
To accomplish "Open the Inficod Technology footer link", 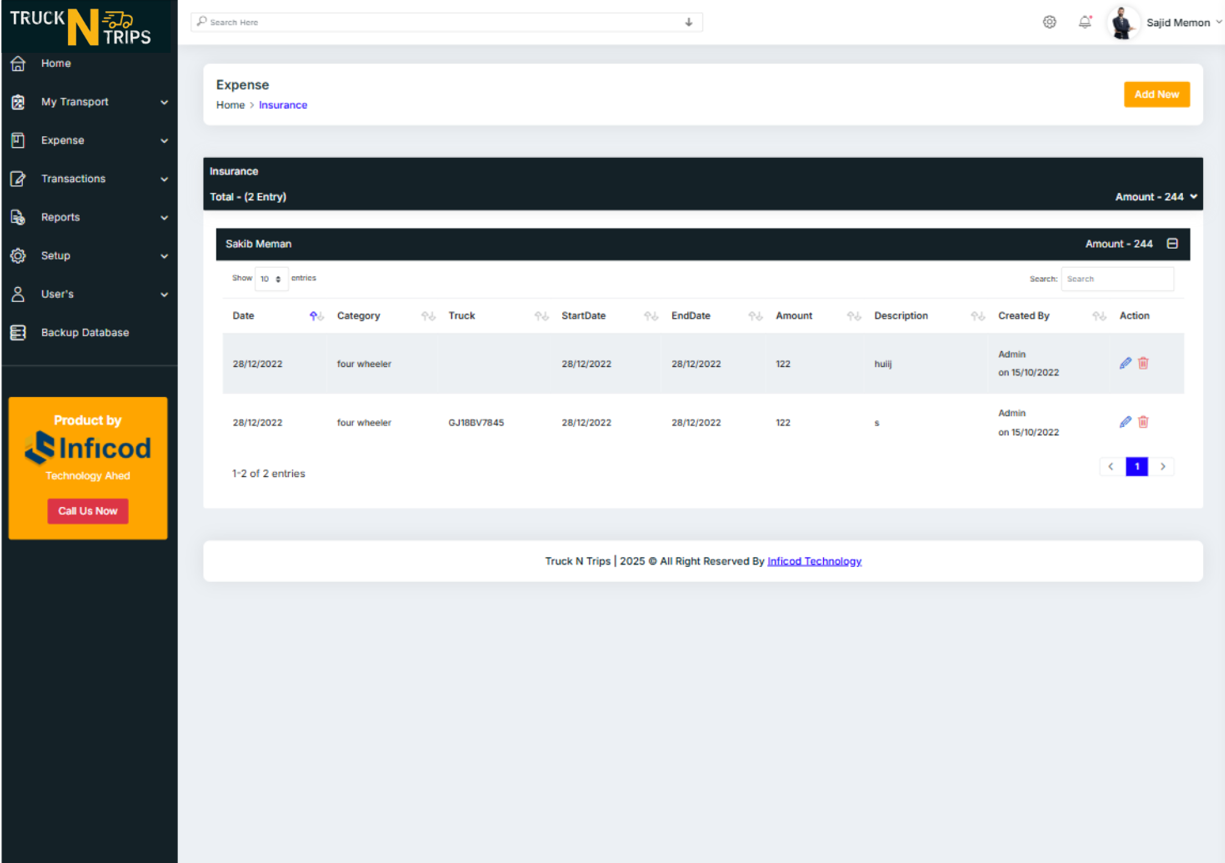I will pos(814,561).
